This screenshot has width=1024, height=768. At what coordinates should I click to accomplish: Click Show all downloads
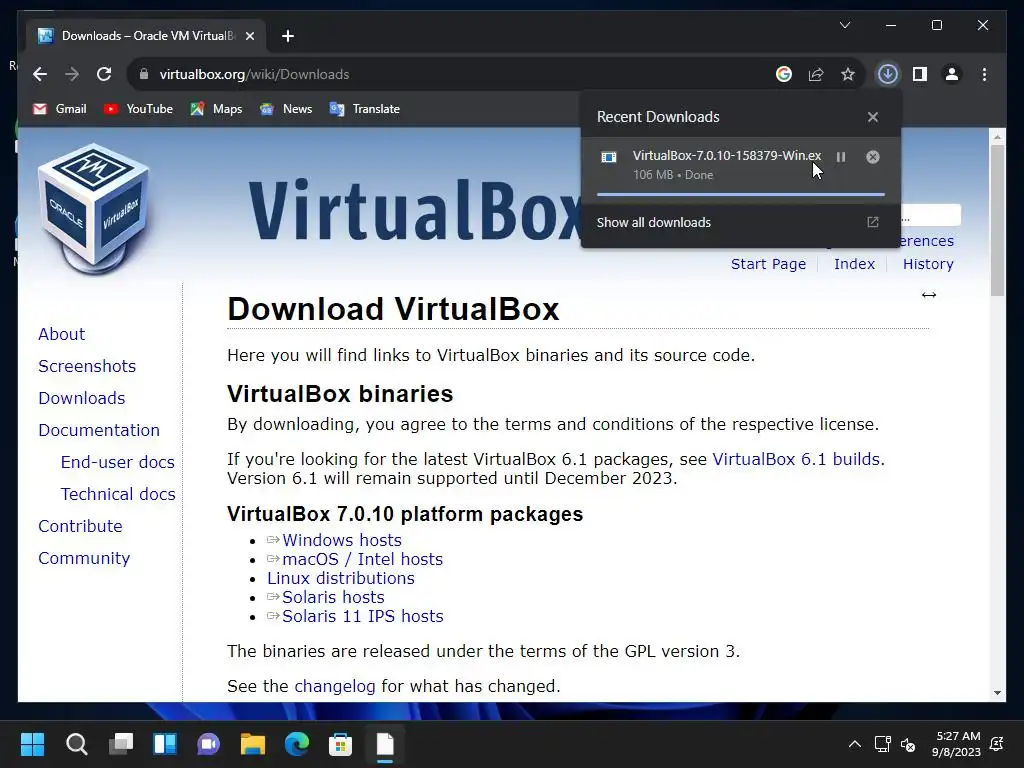click(x=654, y=222)
